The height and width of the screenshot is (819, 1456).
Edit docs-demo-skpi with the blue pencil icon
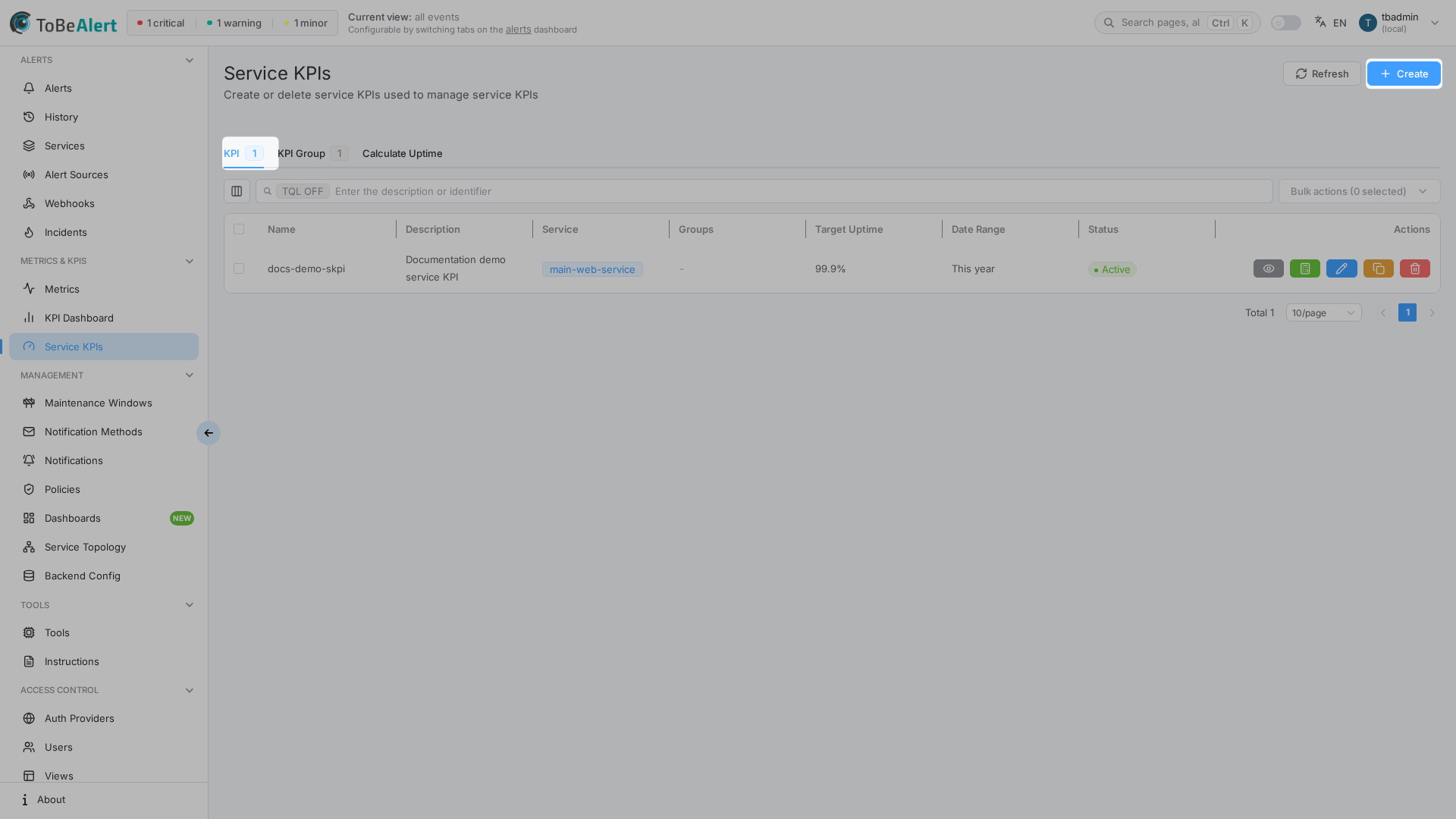tap(1341, 268)
